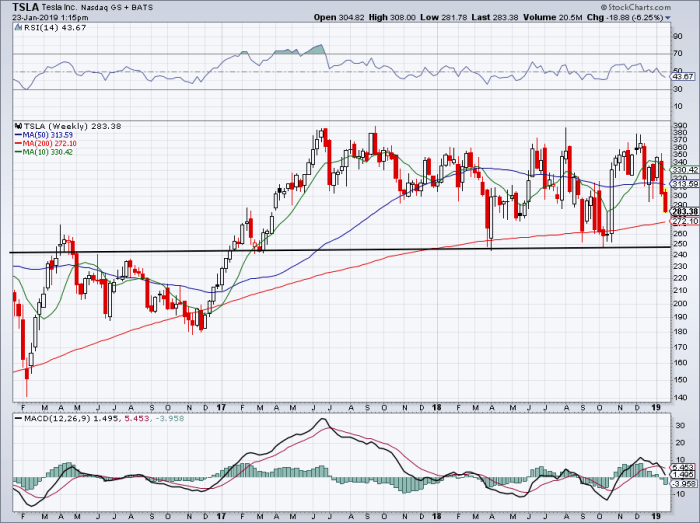Click the red MA(200) 272.10 legend entry
The width and height of the screenshot is (700, 523).
click(x=46, y=143)
